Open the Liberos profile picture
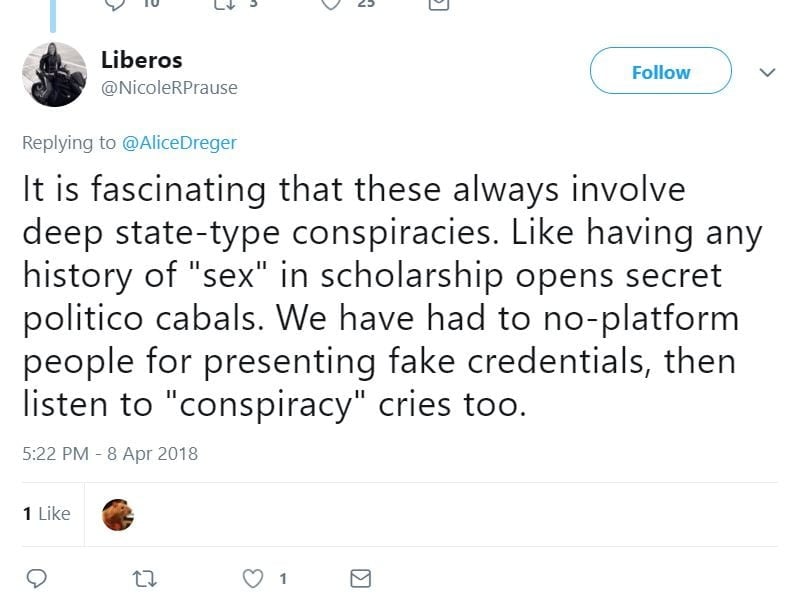Image resolution: width=788 pixels, height=598 pixels. click(54, 74)
